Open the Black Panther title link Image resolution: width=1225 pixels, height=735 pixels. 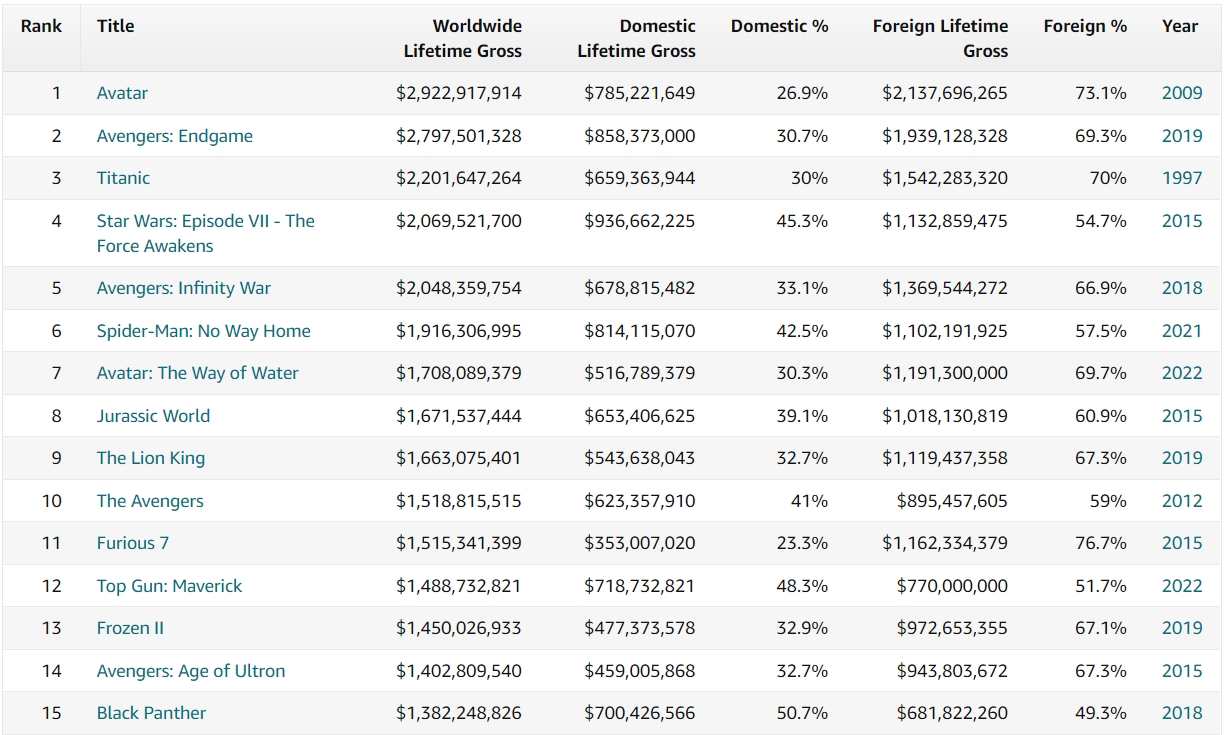[x=151, y=713]
